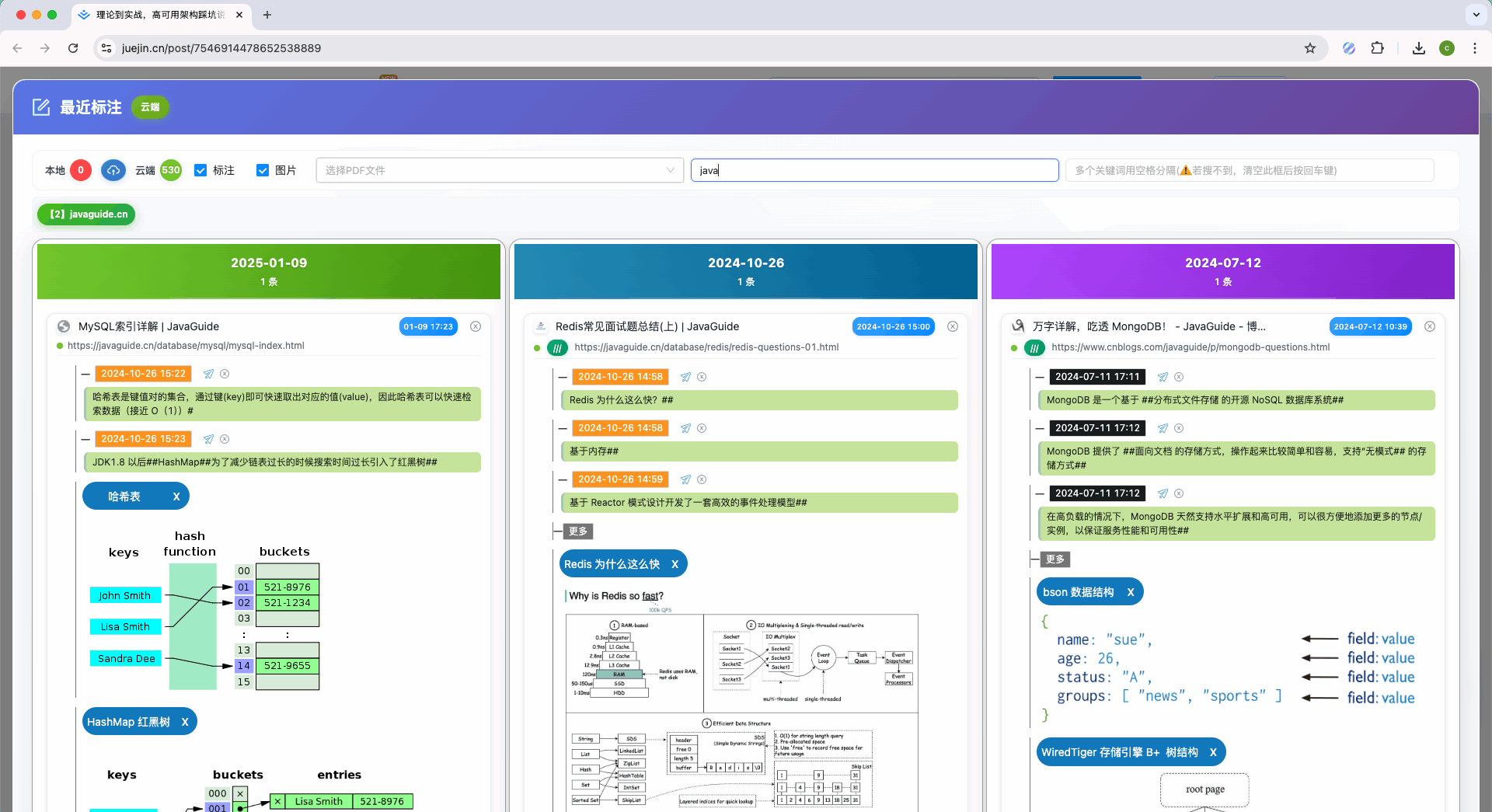Click the cloud upload sync icon
The image size is (1492, 812).
pyautogui.click(x=113, y=170)
